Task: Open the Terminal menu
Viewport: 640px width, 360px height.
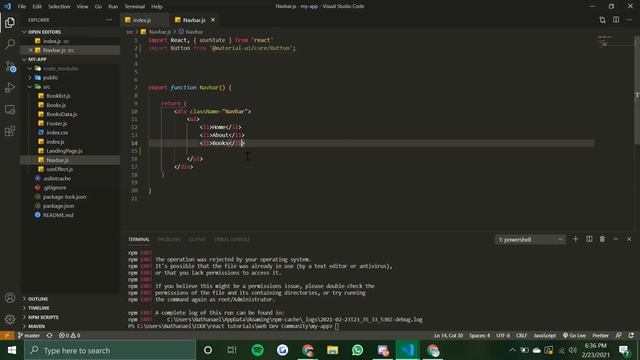Action: 135,7
